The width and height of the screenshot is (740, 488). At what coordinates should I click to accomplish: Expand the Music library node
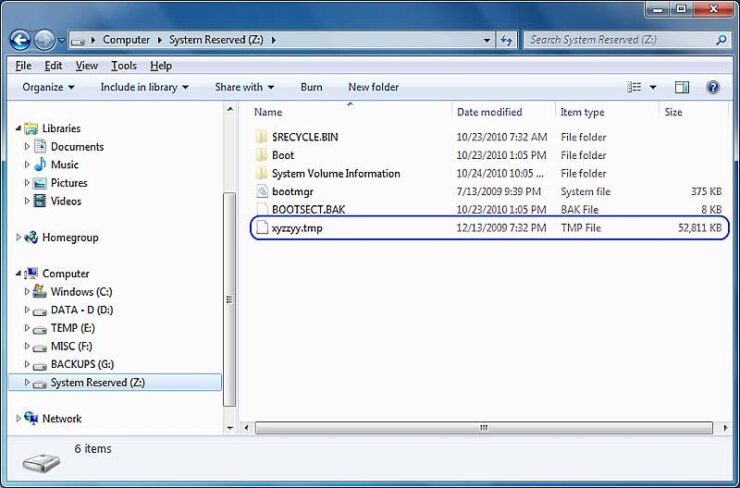pos(27,165)
